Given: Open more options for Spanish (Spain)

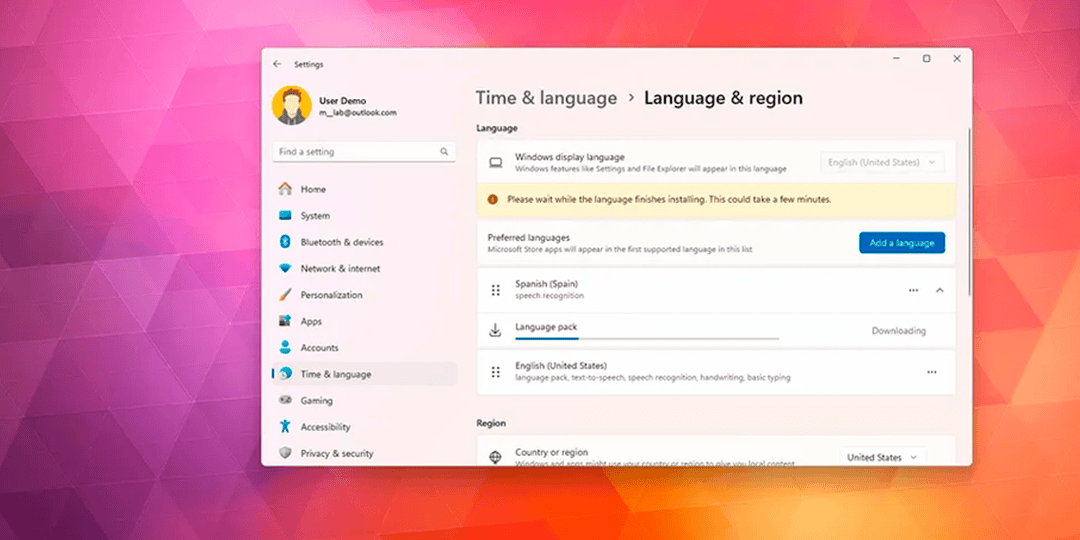Looking at the screenshot, I should (913, 290).
